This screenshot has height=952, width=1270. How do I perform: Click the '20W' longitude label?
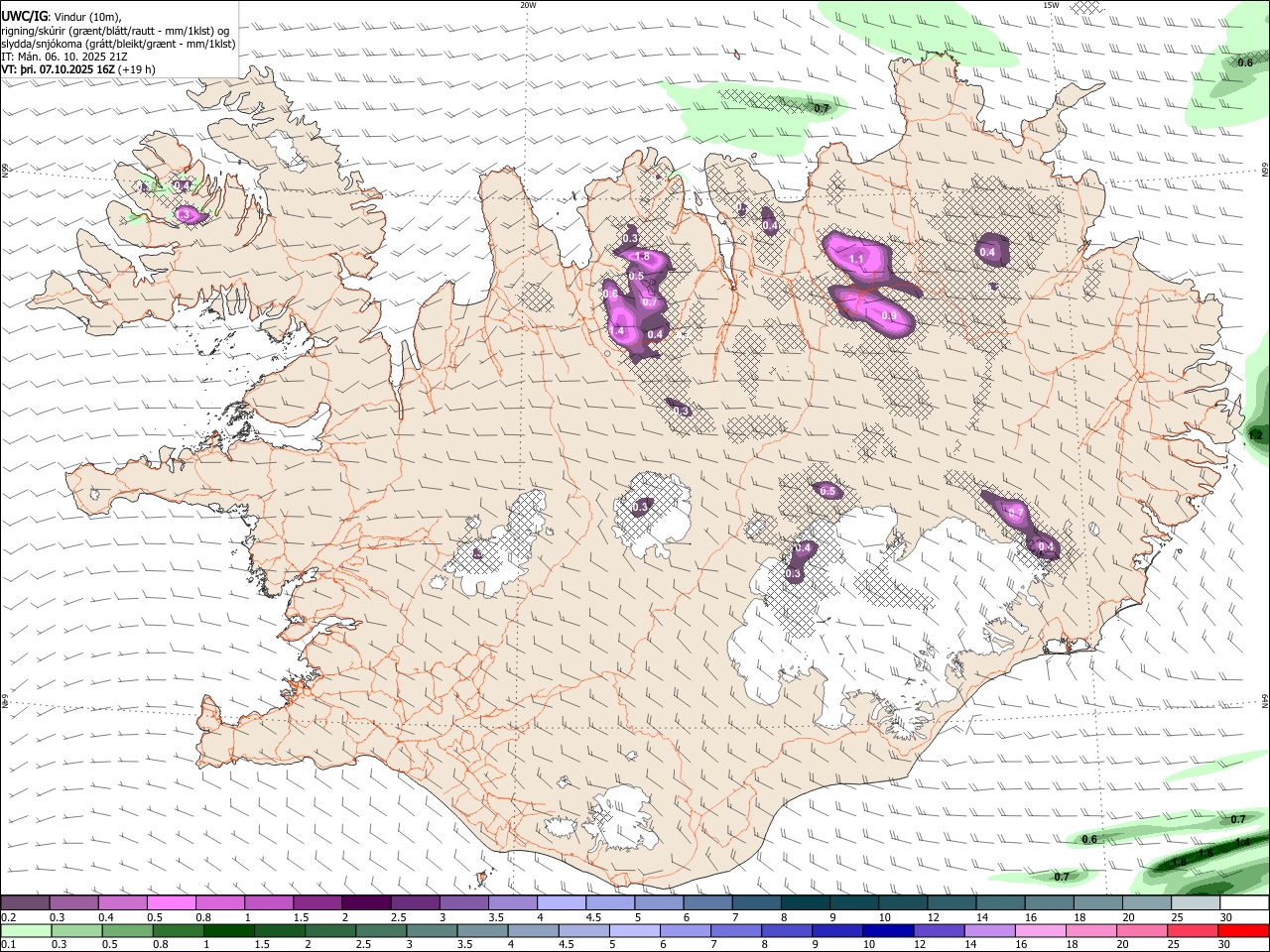[x=528, y=5]
